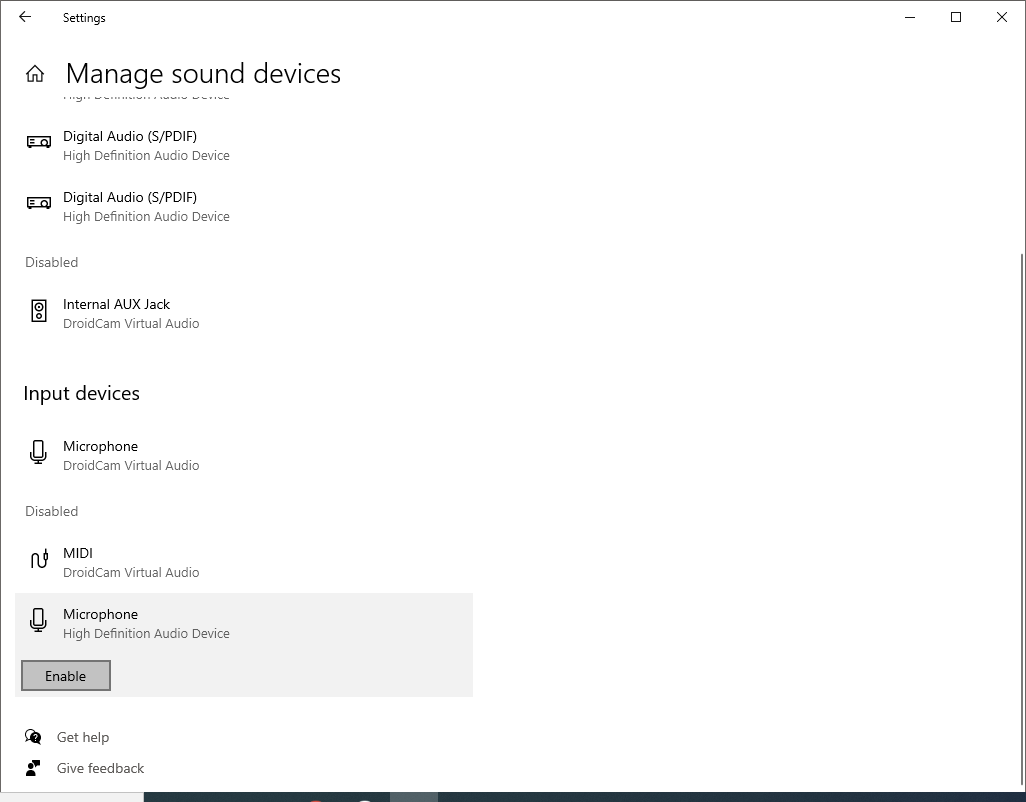
Task: Select Microphone DroidCam Virtual Audio input
Action: pos(243,455)
